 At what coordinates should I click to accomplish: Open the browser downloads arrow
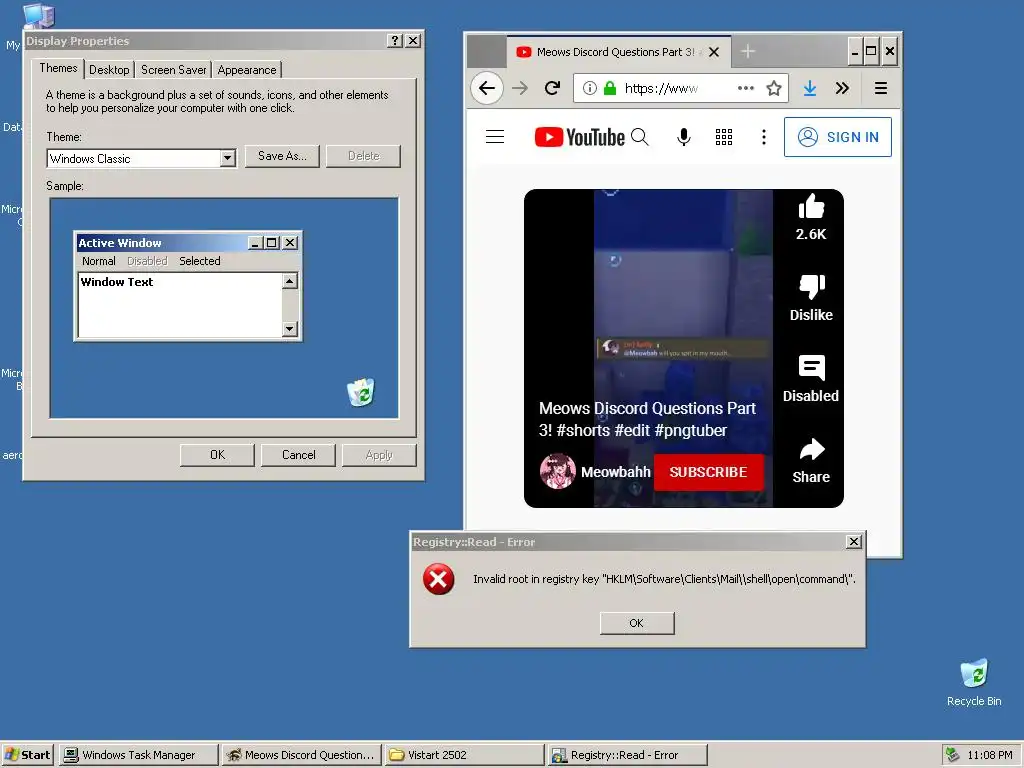810,88
